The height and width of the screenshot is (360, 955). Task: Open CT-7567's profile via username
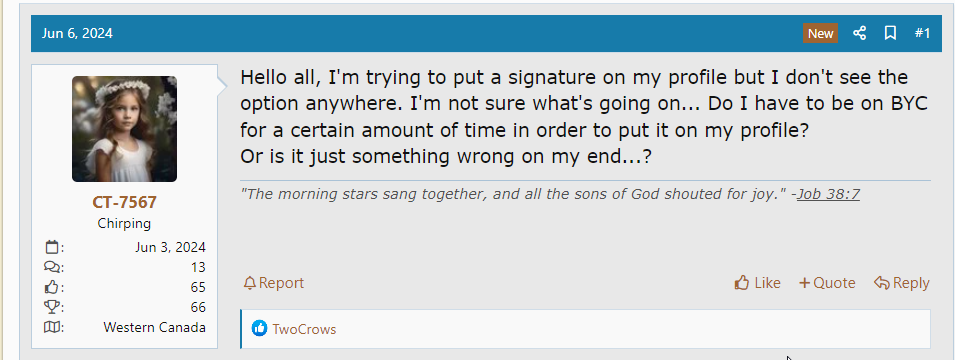tap(124, 202)
